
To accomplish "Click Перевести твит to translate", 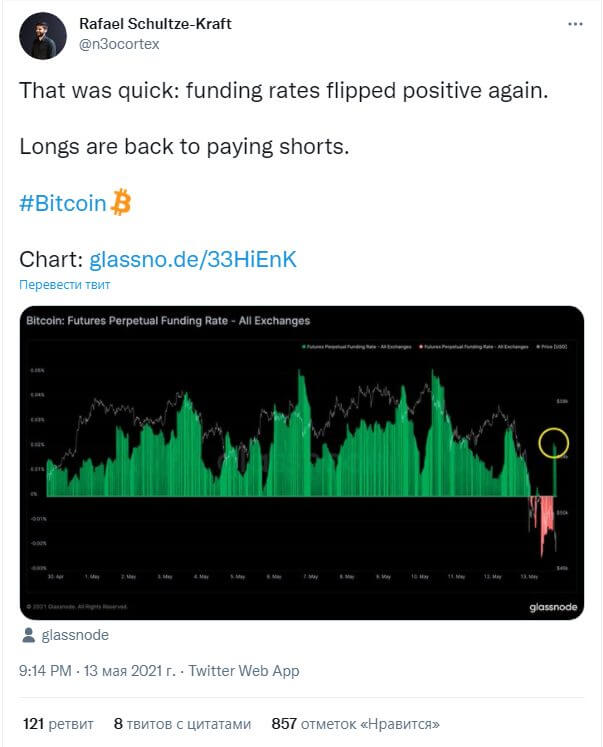I will [x=65, y=285].
